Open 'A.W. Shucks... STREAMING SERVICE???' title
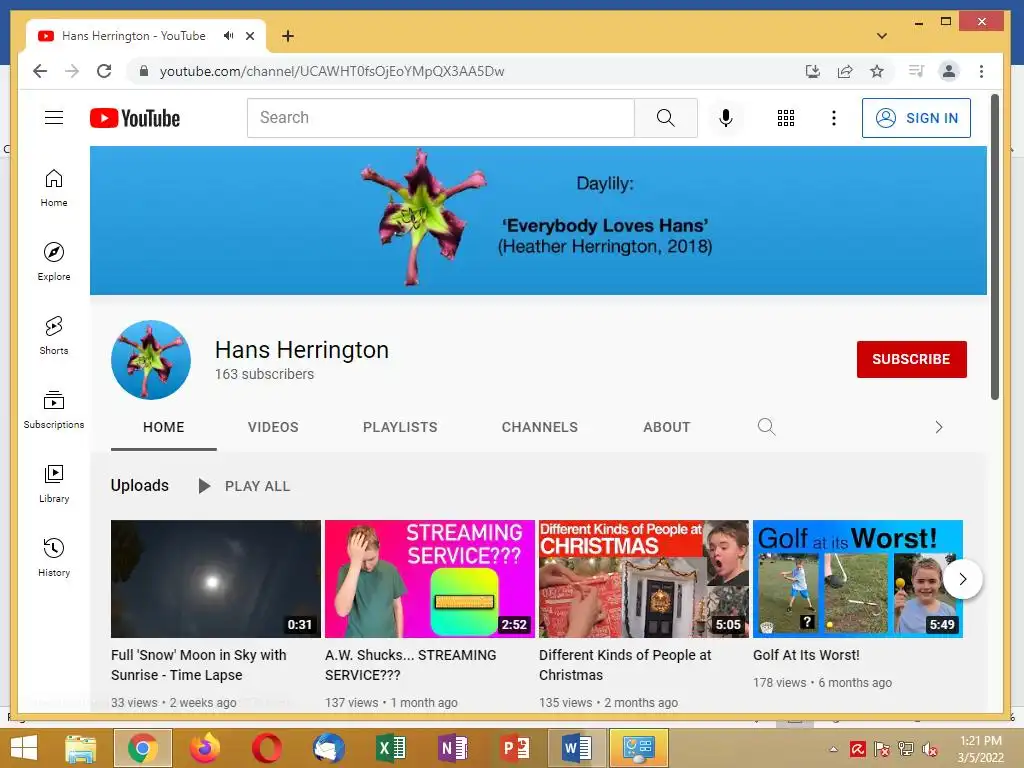This screenshot has height=768, width=1024. (x=410, y=665)
